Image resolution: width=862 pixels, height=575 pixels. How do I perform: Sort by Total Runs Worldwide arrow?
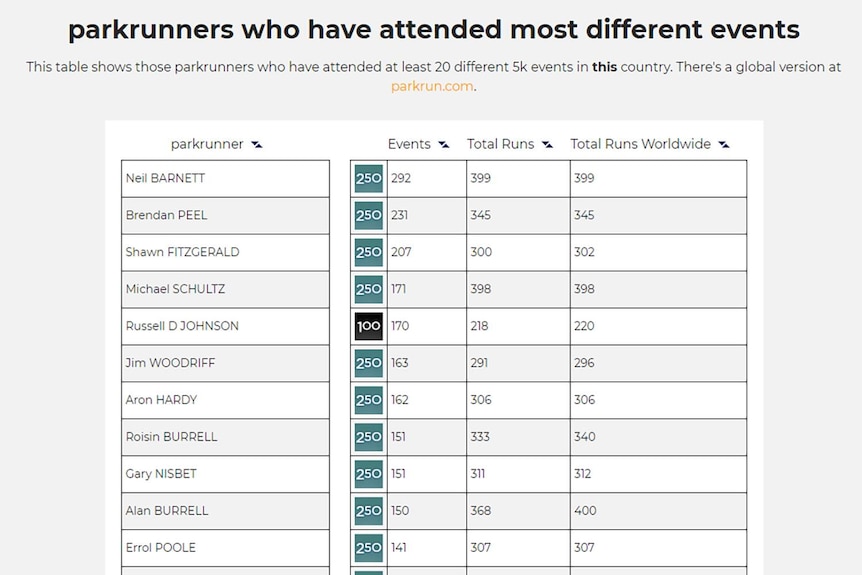tap(724, 145)
